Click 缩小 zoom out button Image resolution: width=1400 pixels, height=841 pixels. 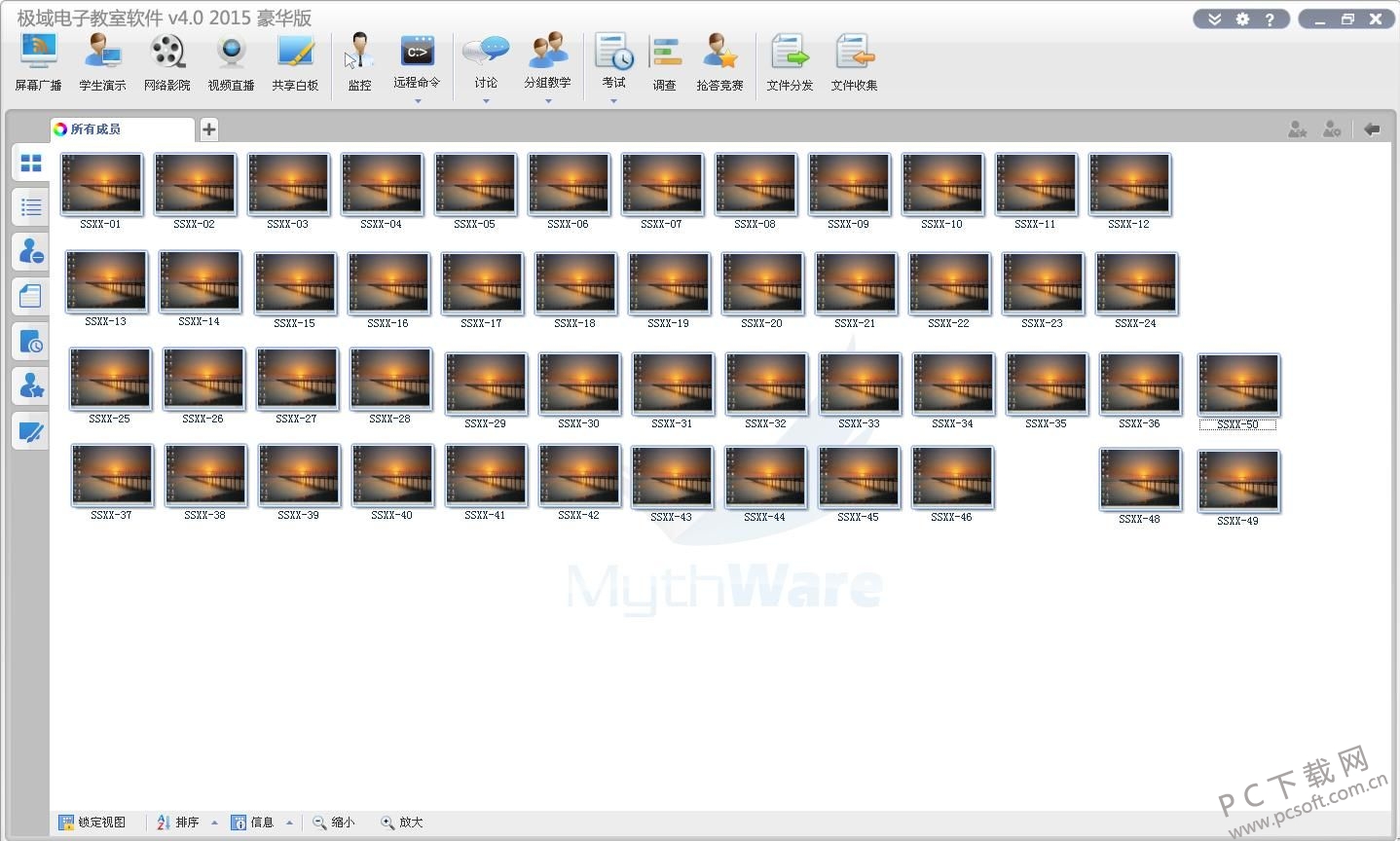coord(334,823)
